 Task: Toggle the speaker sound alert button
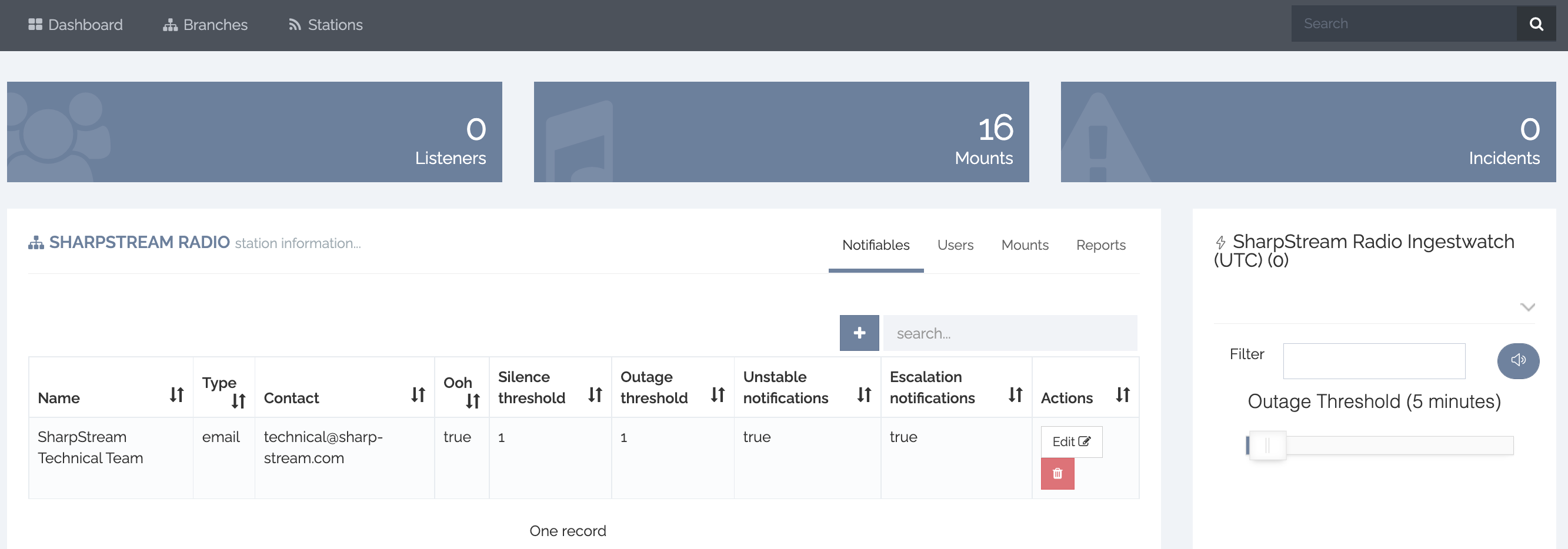click(1518, 361)
